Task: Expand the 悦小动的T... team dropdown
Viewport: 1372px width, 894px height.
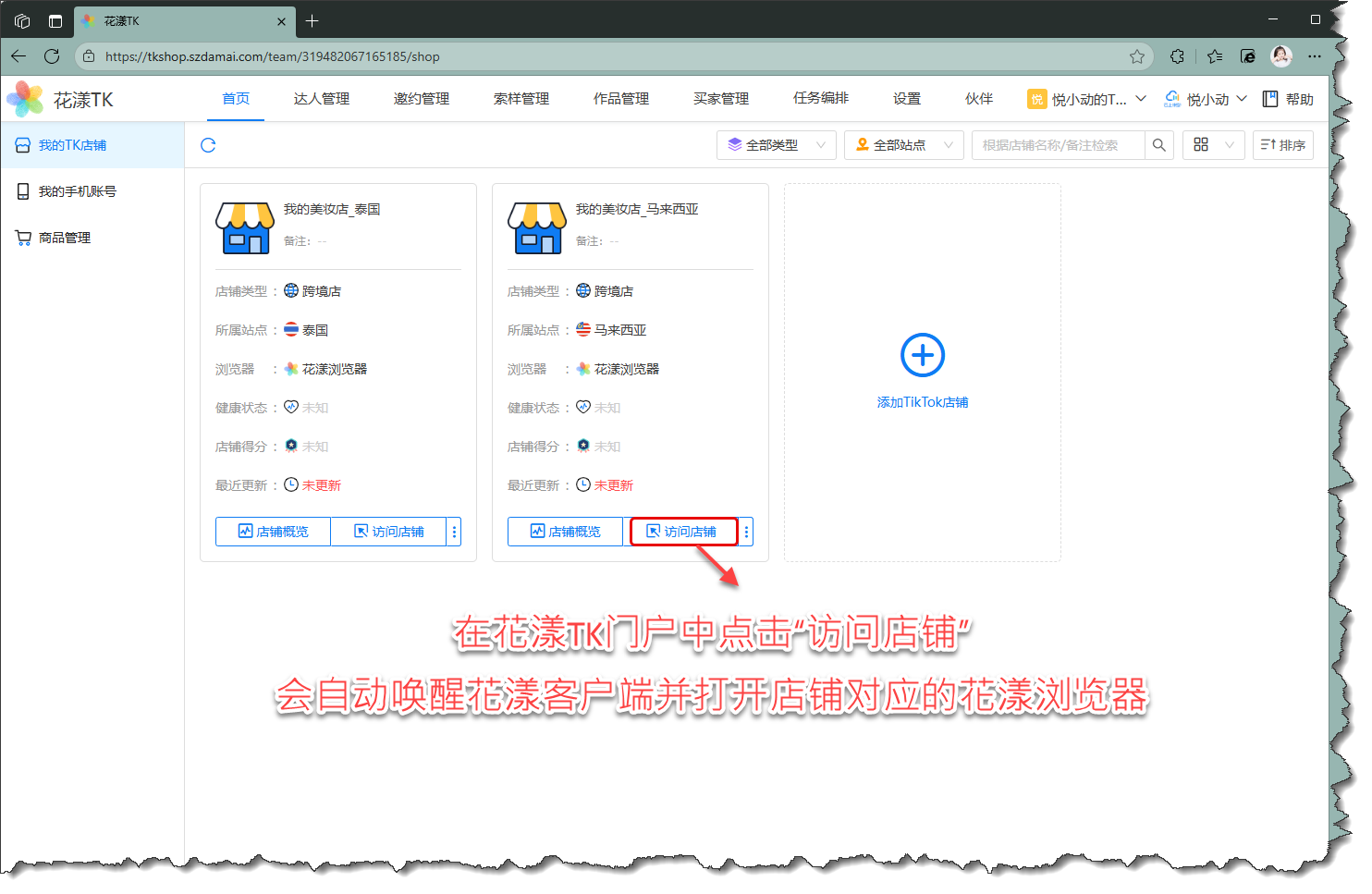Action: tap(1087, 99)
